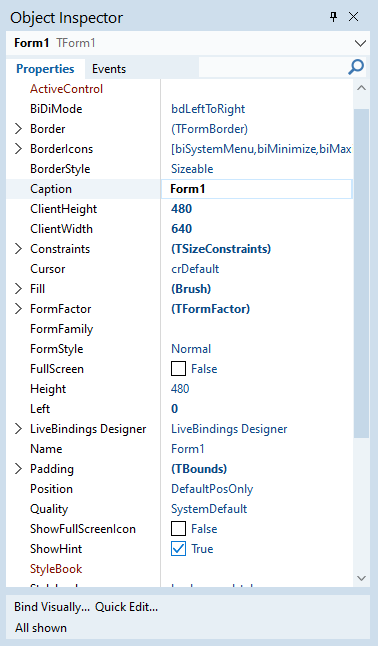Click the Bind Visually... link
Image resolution: width=378 pixels, height=646 pixels.
(52, 607)
